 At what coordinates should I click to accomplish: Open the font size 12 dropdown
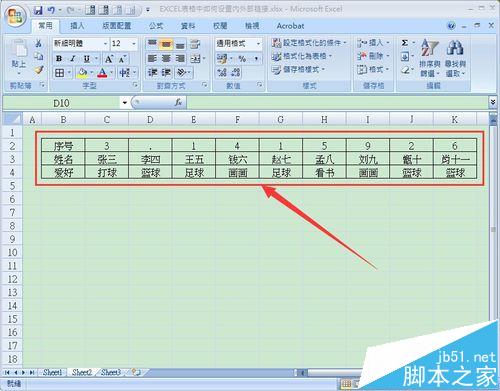pyautogui.click(x=134, y=44)
